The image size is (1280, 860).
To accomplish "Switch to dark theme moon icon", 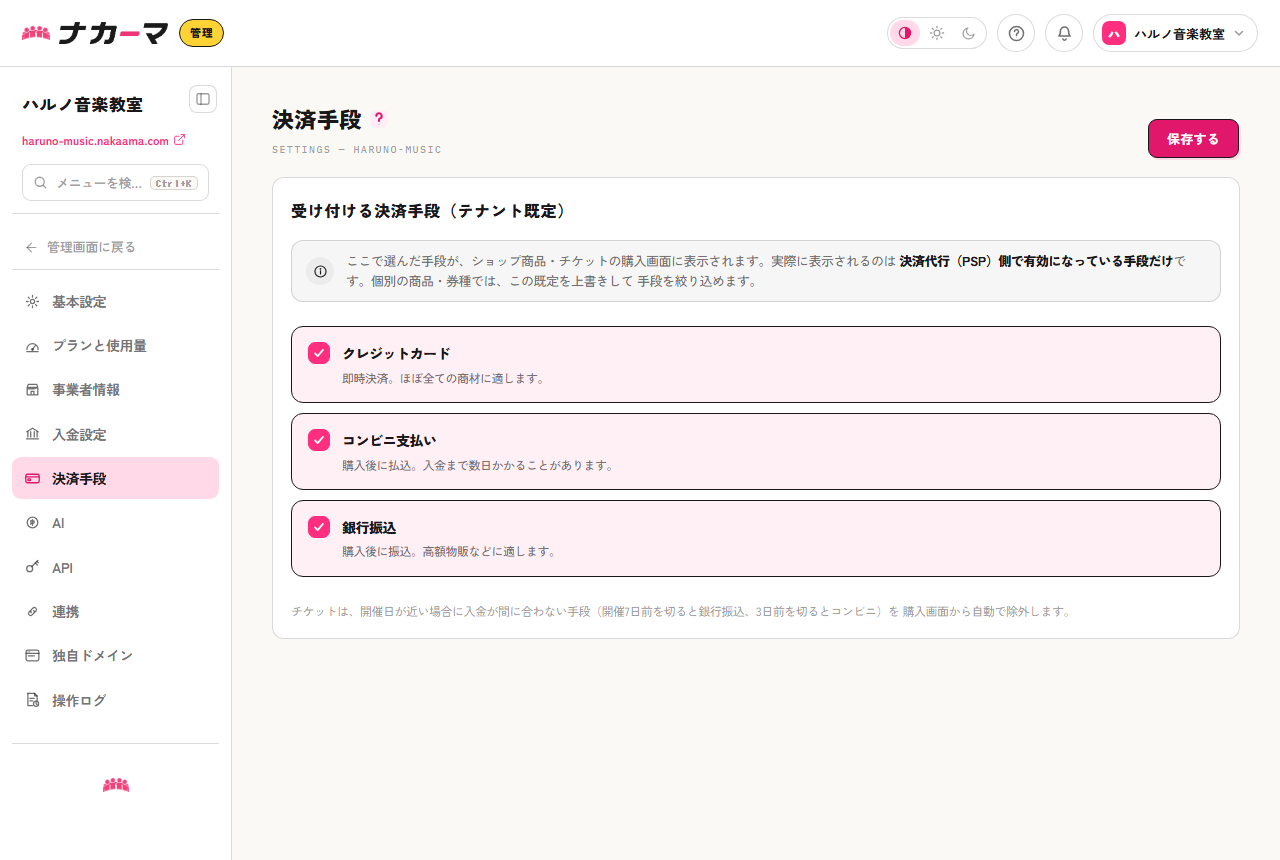I will coord(968,33).
